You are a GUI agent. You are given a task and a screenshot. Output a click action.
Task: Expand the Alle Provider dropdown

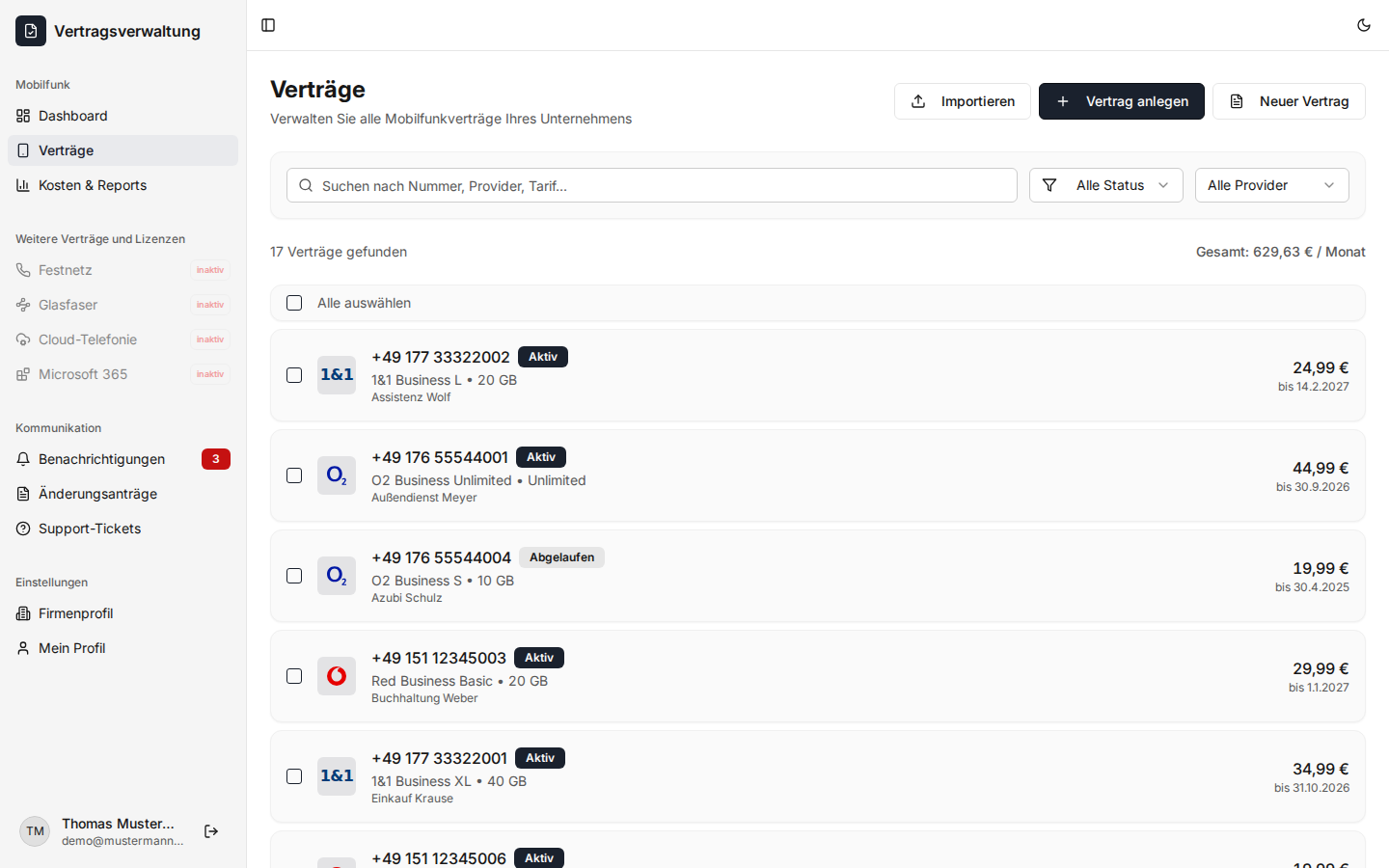tap(1272, 185)
